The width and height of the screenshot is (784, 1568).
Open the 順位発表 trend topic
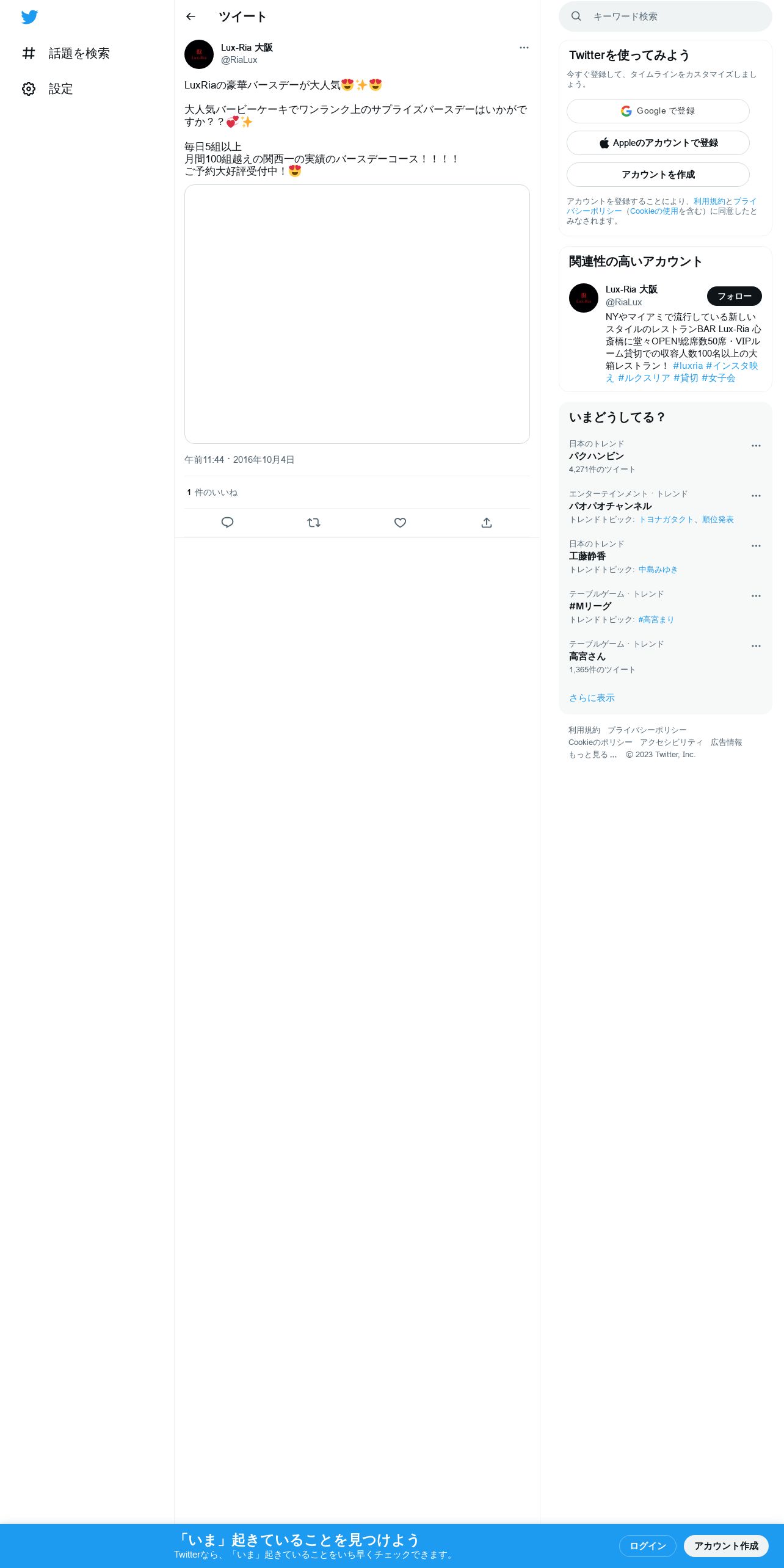pos(717,520)
